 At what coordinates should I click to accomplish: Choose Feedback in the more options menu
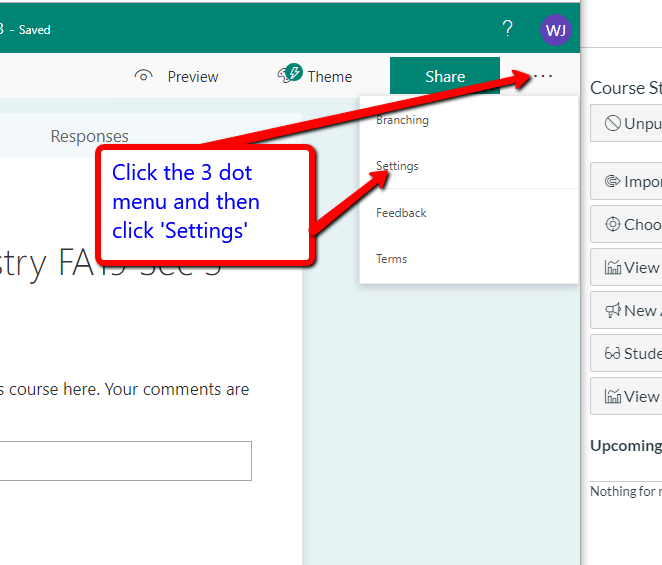(401, 213)
